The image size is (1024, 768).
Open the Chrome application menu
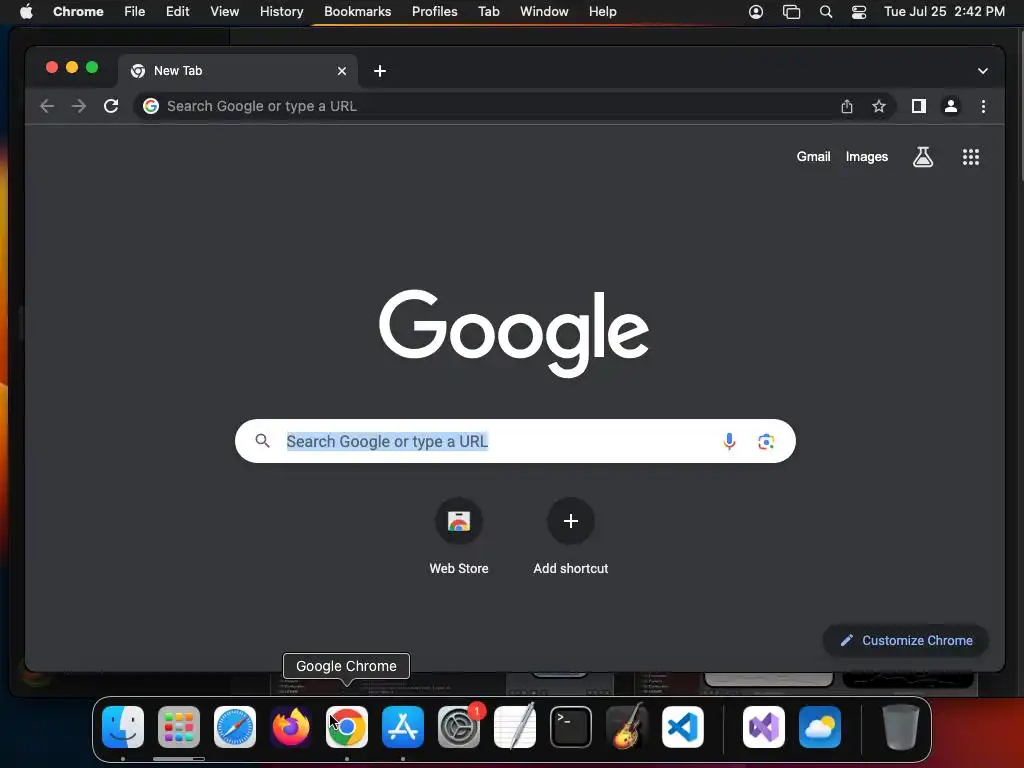click(x=78, y=12)
